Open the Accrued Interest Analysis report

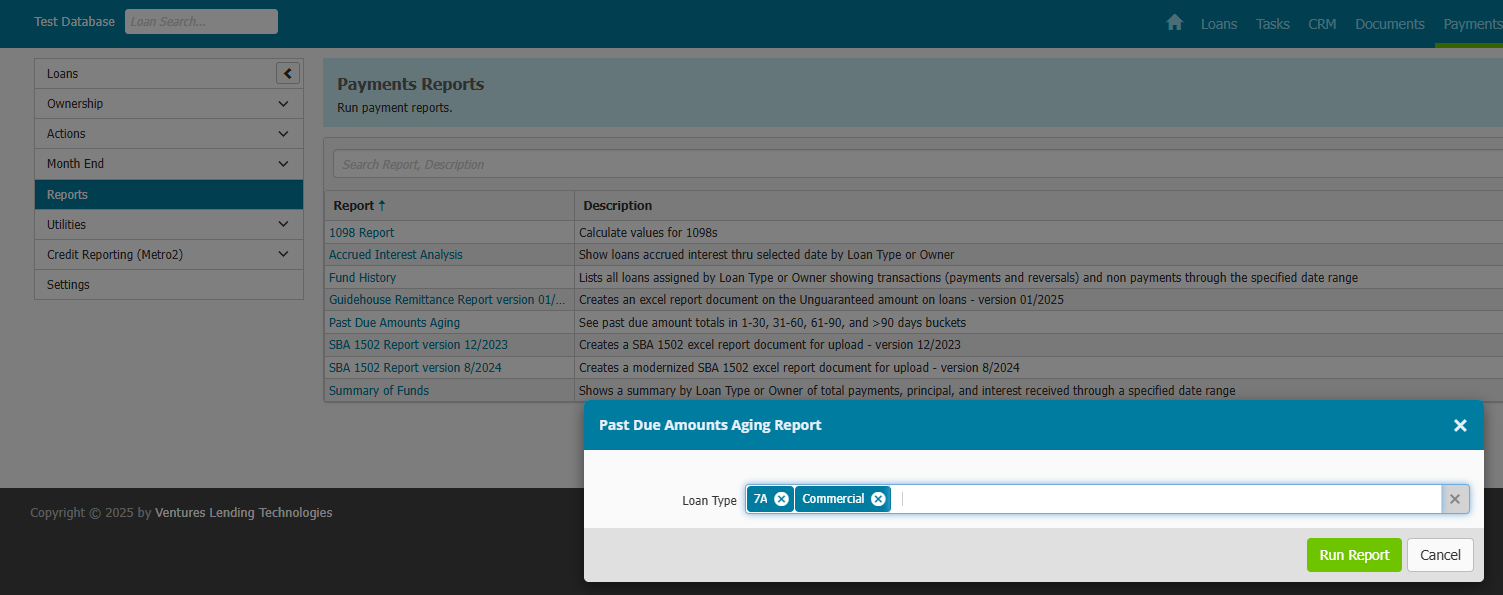(x=396, y=255)
